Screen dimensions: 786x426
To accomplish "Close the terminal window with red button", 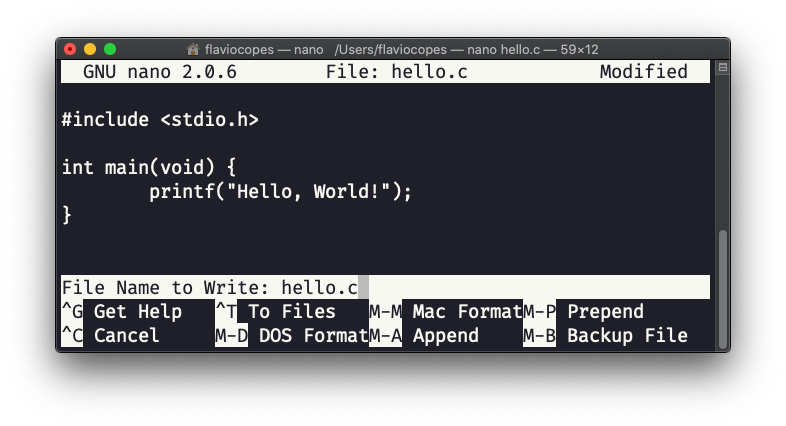I will 70,49.
